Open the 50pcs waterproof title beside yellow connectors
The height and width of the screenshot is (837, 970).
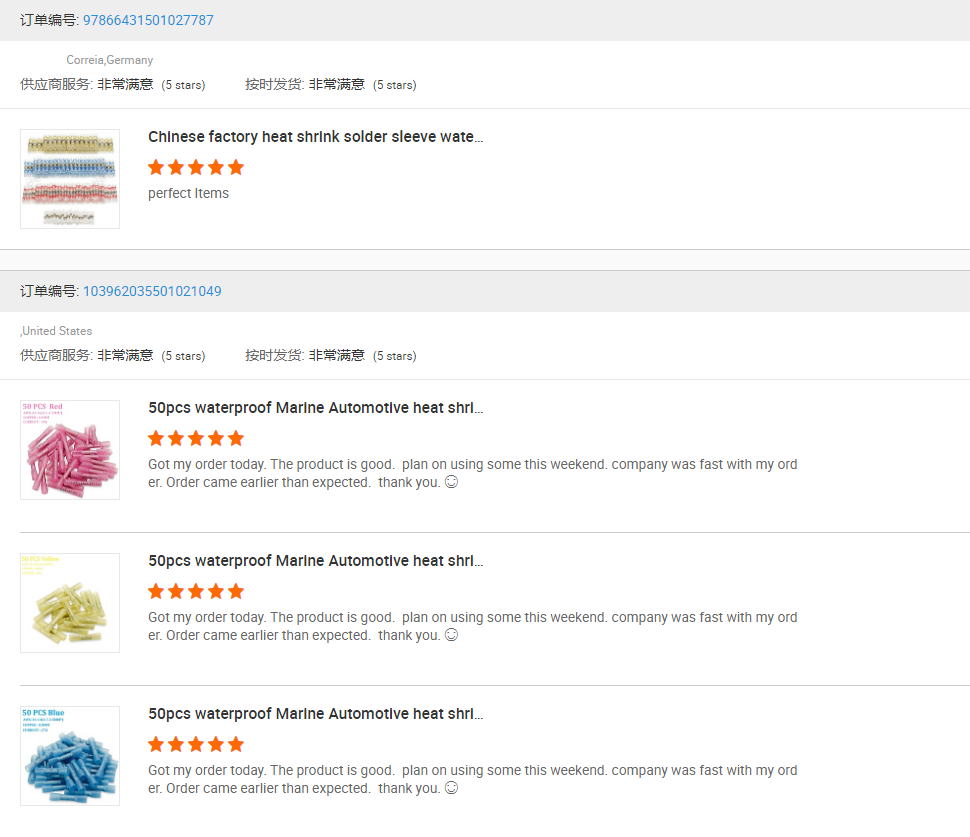click(x=315, y=561)
